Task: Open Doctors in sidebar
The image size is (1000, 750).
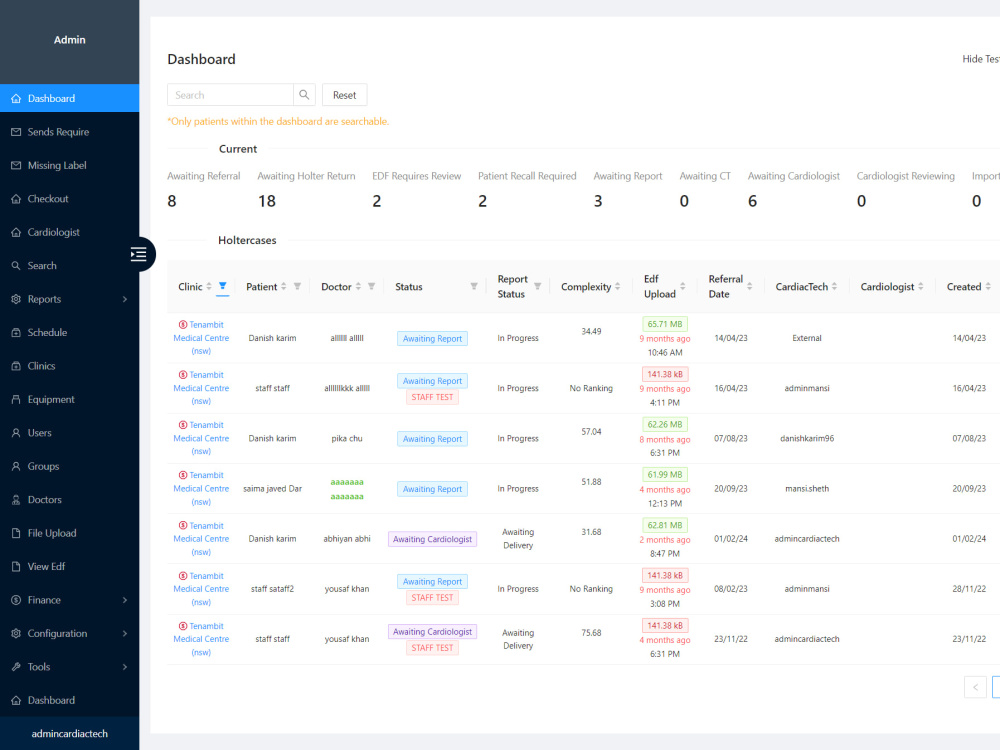Action: click(70, 499)
